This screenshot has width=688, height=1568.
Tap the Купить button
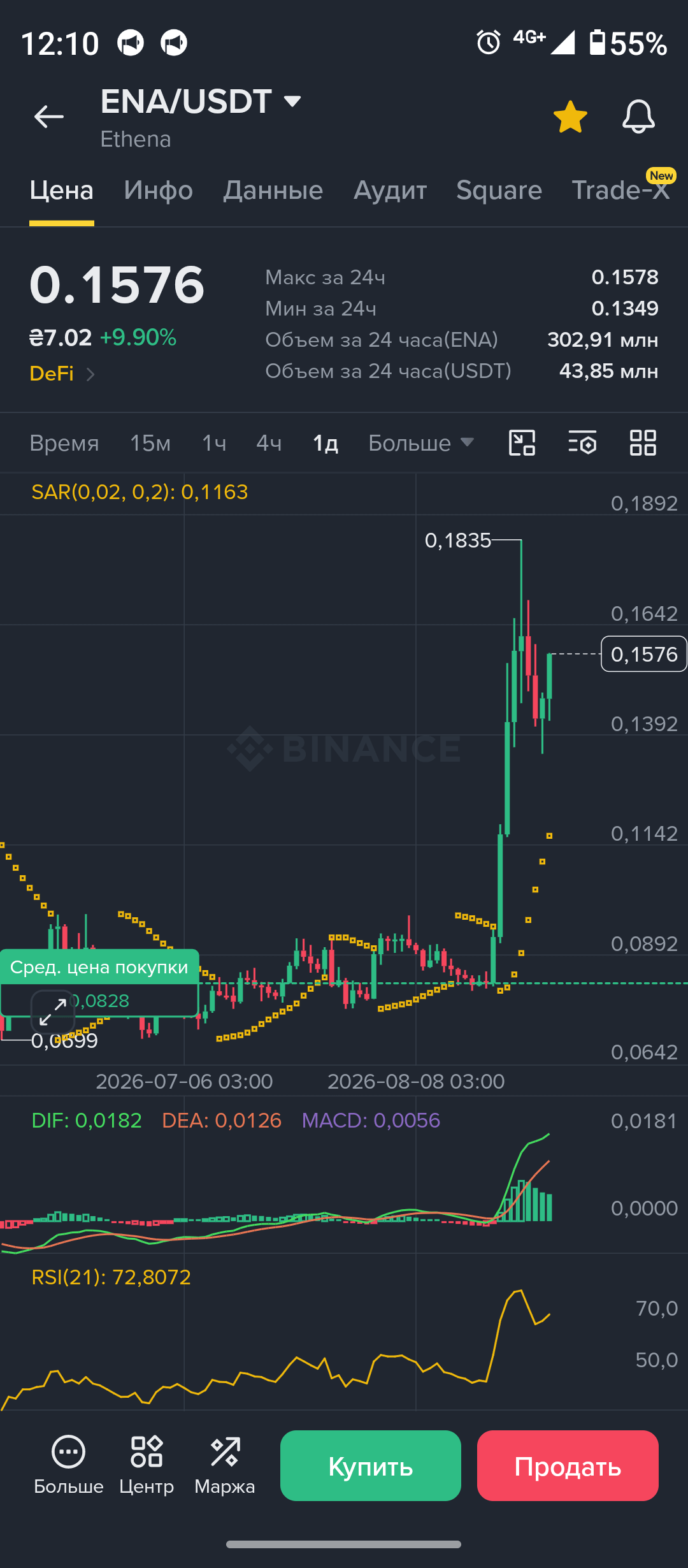point(371,1465)
